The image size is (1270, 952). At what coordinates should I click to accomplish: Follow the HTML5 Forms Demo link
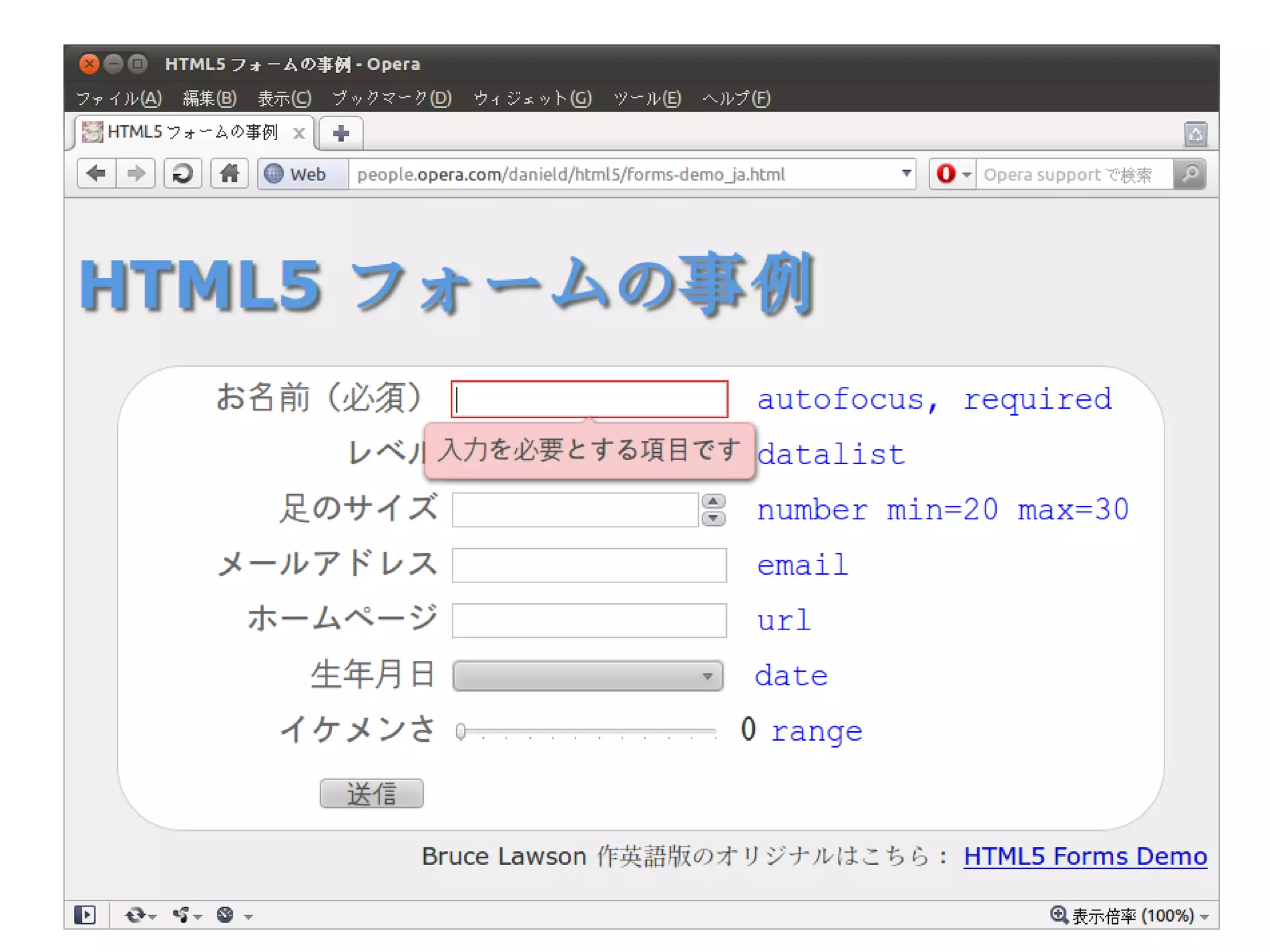(x=1085, y=856)
